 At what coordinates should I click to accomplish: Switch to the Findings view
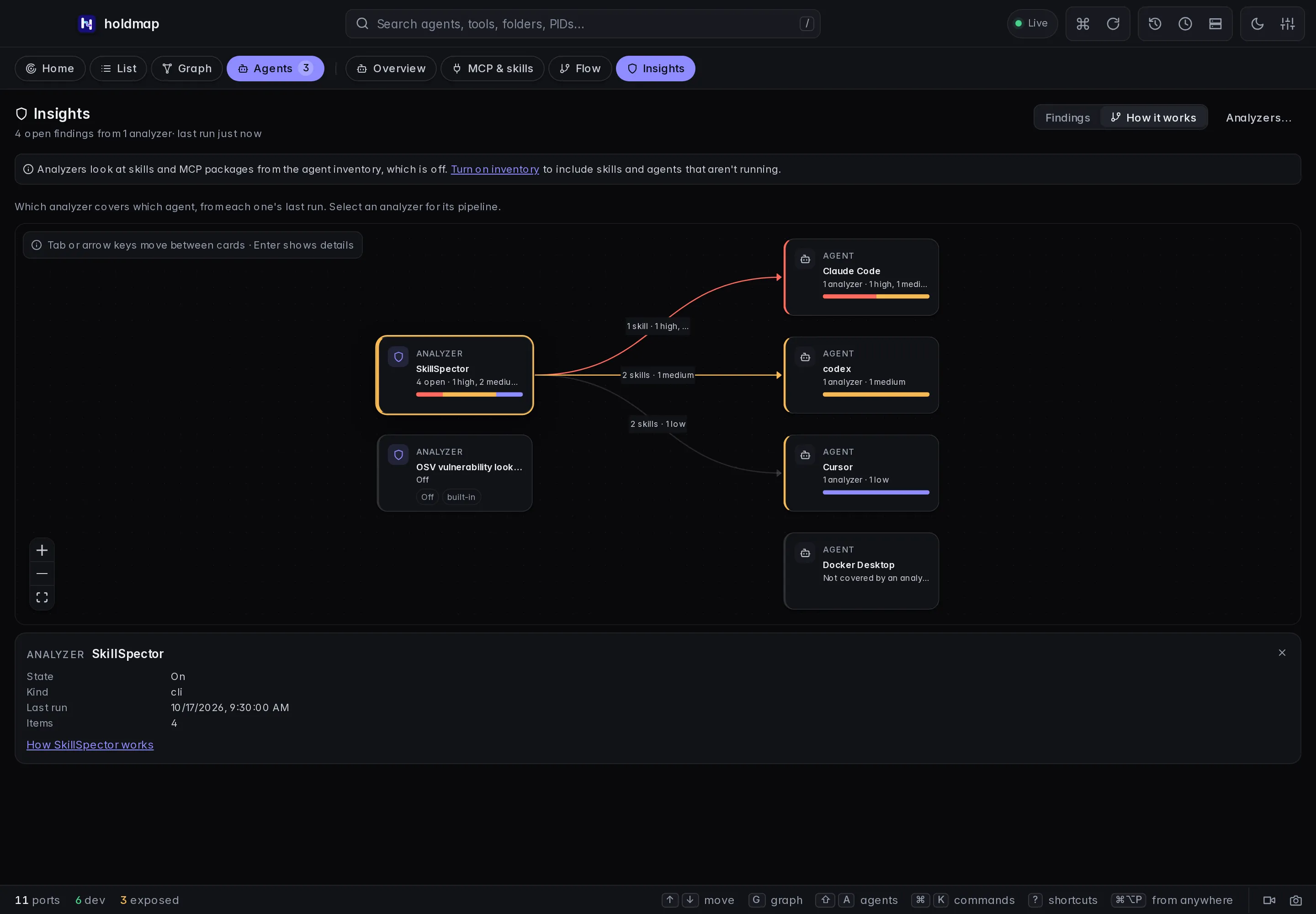pos(1067,117)
